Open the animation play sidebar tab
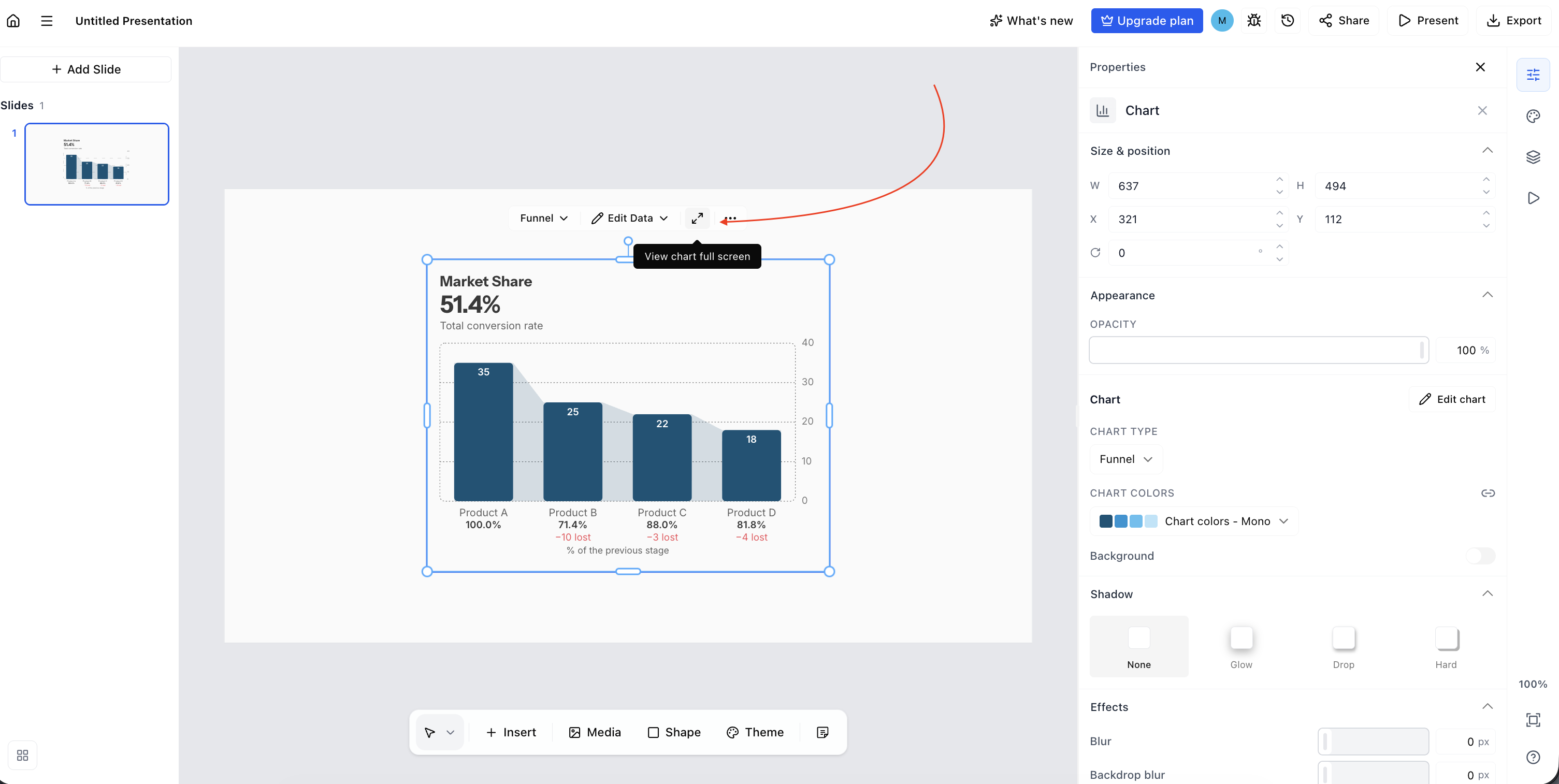This screenshot has height=784, width=1559. (x=1533, y=198)
